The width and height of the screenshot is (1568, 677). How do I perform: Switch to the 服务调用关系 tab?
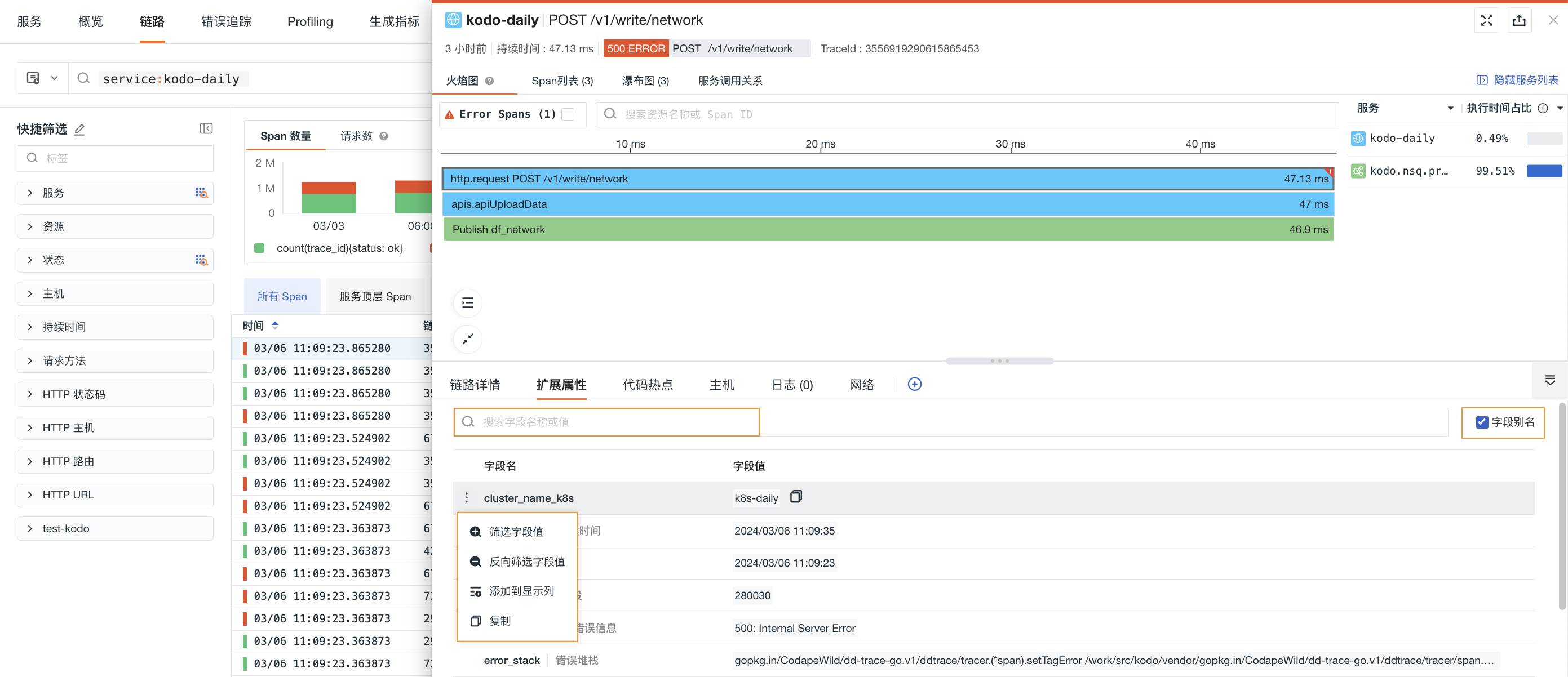pos(730,81)
